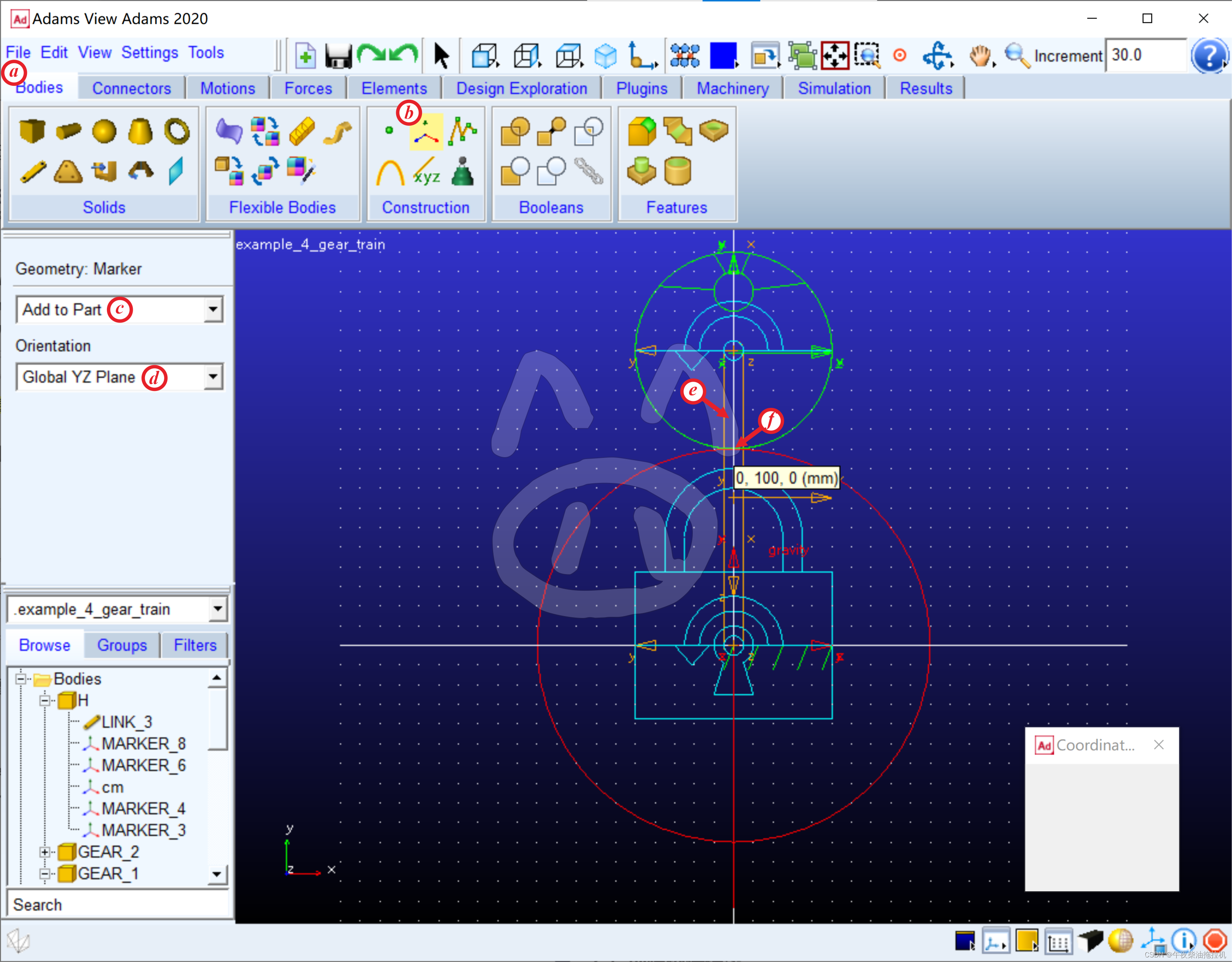Select the Construction Point tool

click(x=388, y=130)
